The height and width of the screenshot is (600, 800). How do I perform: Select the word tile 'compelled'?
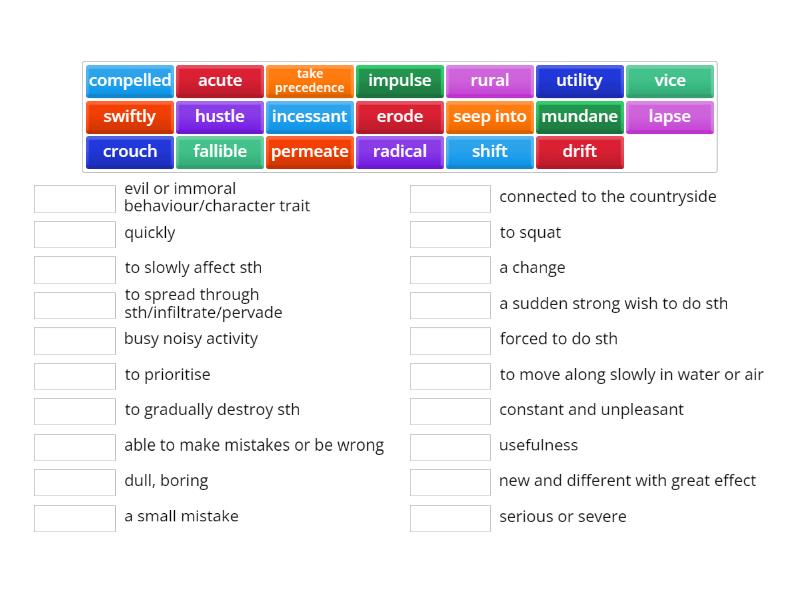pos(129,80)
